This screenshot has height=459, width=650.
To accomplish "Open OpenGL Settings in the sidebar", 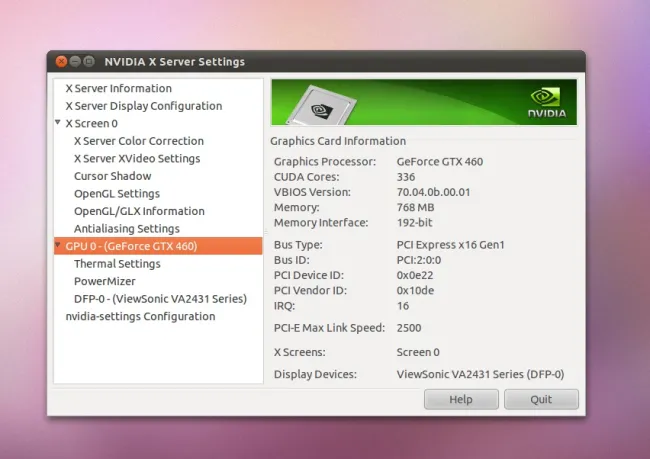I will (116, 193).
